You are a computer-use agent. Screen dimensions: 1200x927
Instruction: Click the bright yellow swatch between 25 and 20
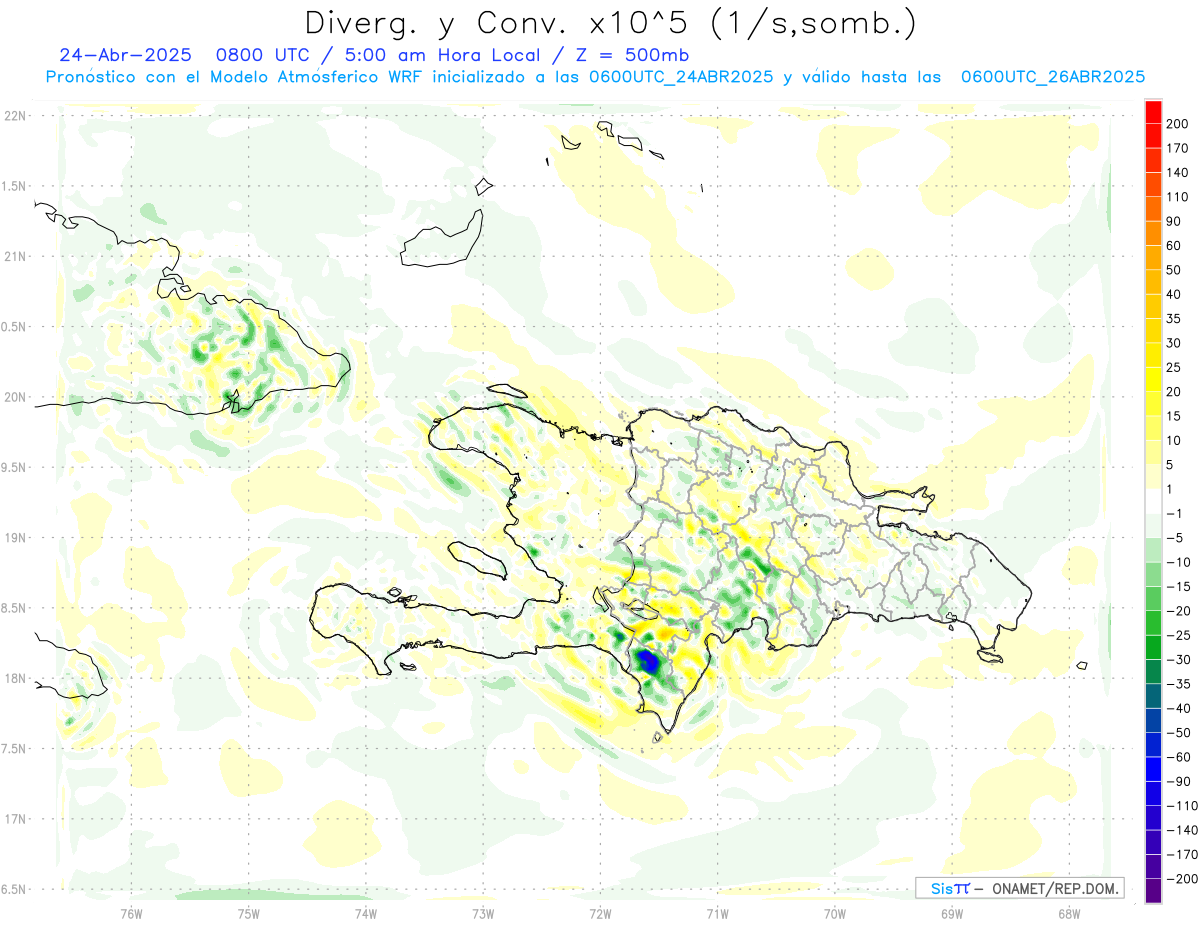(x=1153, y=379)
